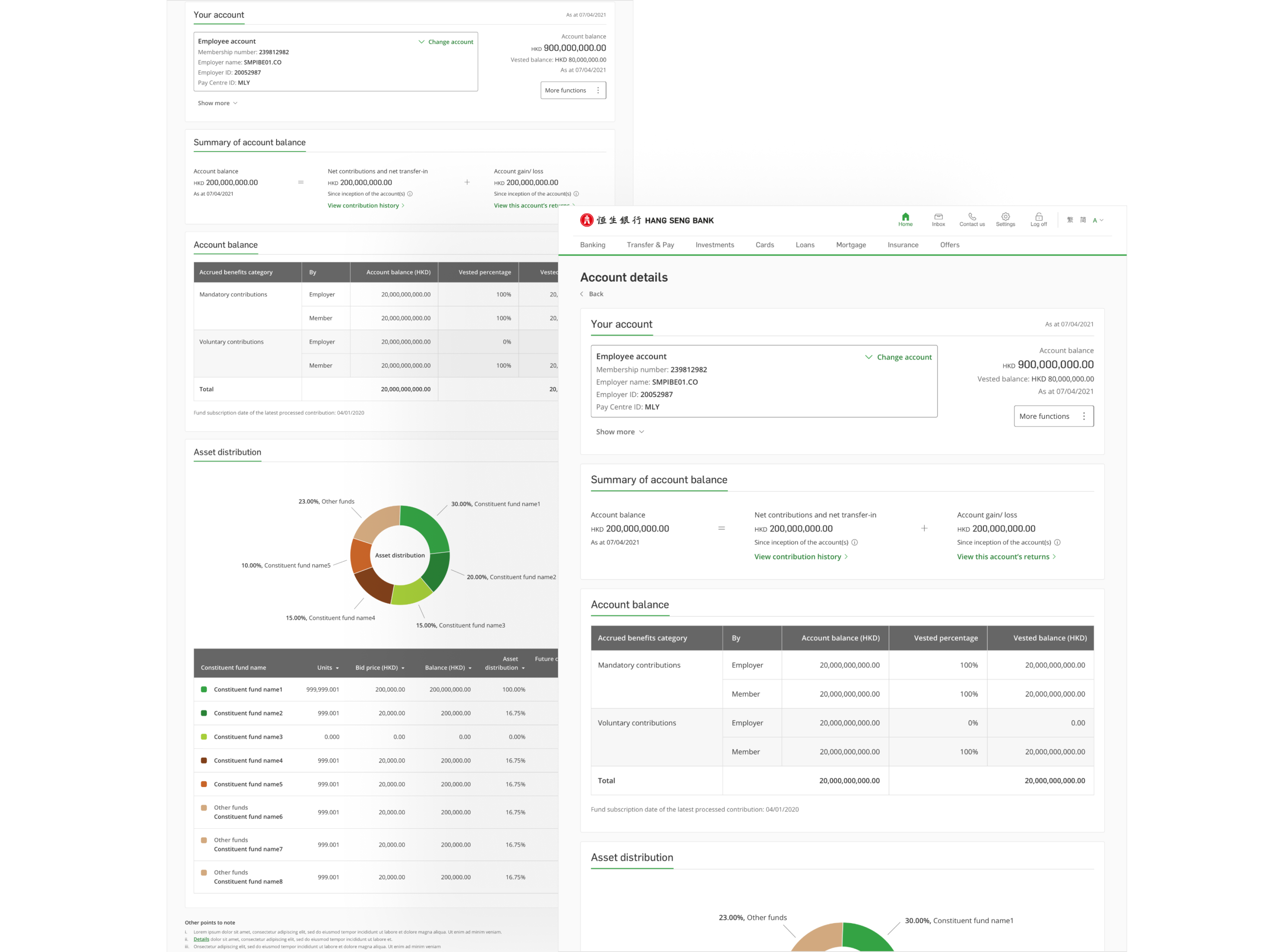Click the Back link under Account details

point(595,294)
